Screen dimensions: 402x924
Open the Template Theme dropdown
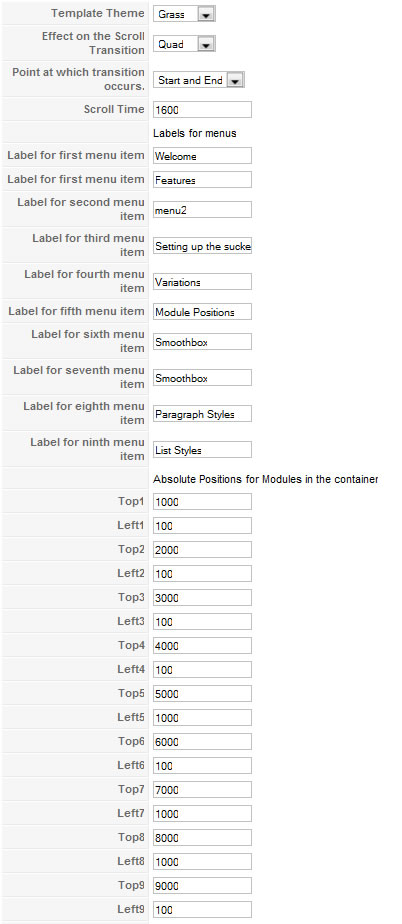pyautogui.click(x=184, y=14)
